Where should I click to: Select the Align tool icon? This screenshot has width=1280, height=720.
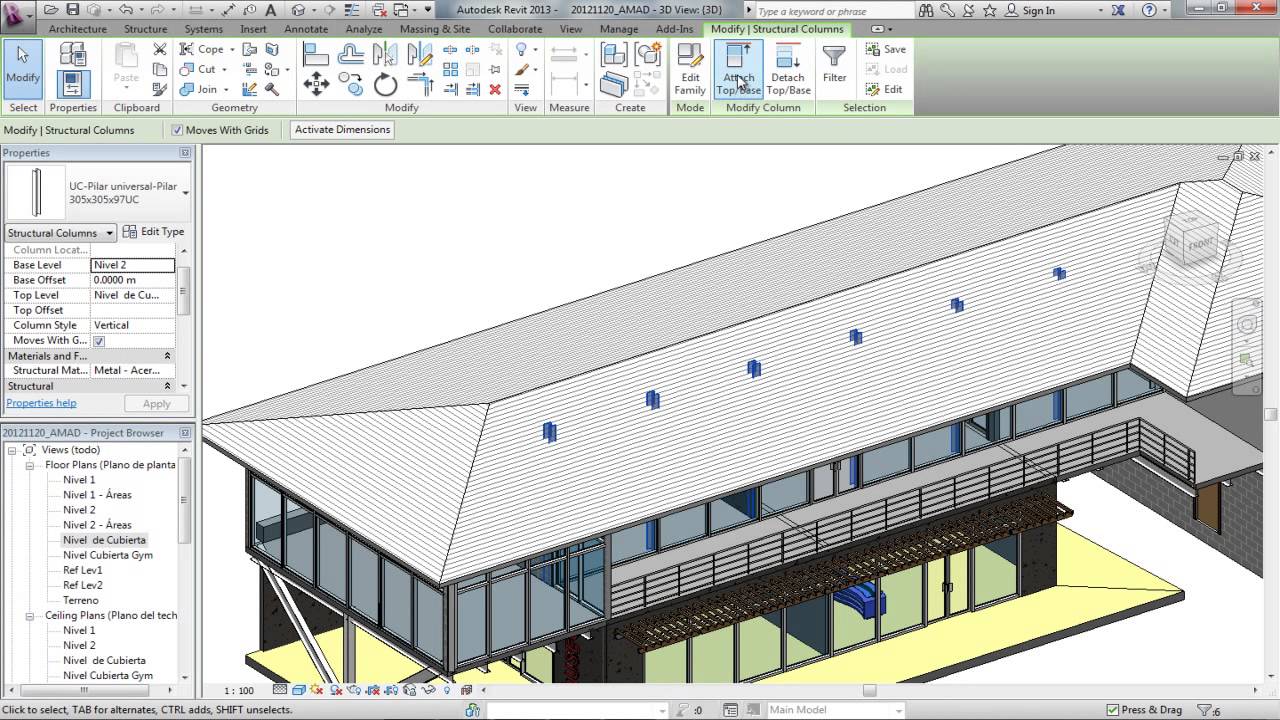[x=316, y=54]
